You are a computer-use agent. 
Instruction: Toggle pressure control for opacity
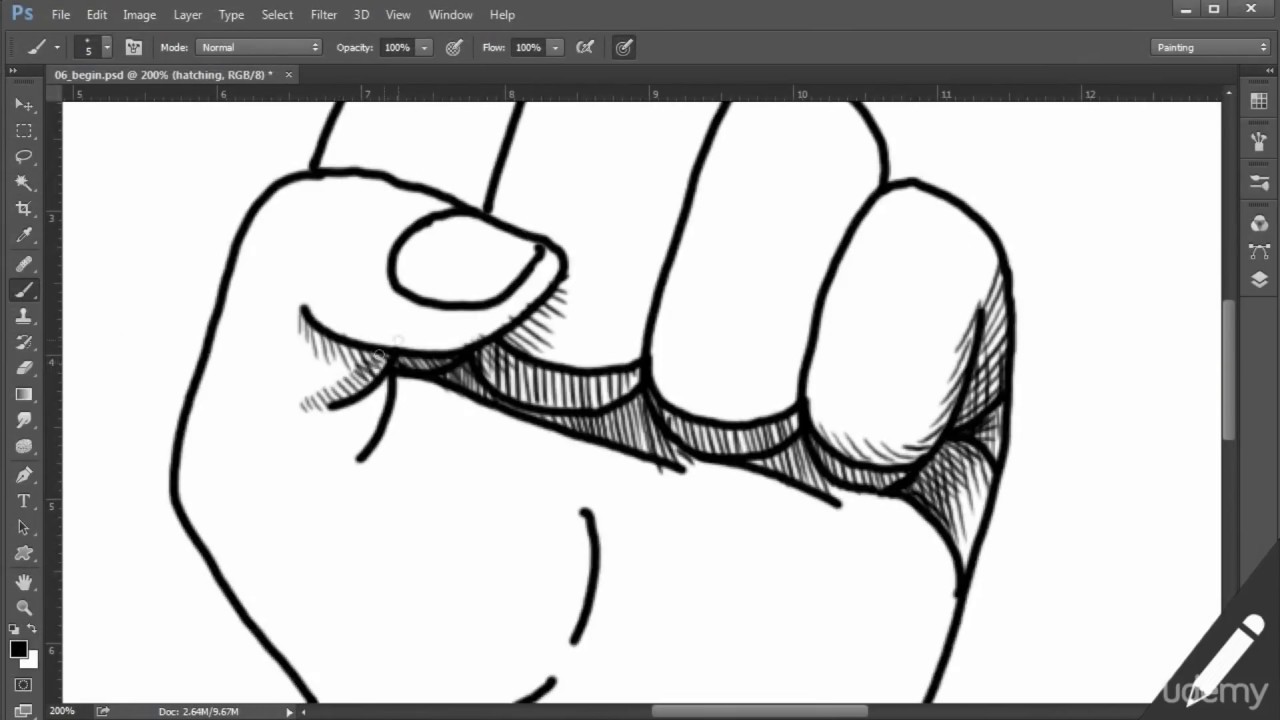point(454,47)
